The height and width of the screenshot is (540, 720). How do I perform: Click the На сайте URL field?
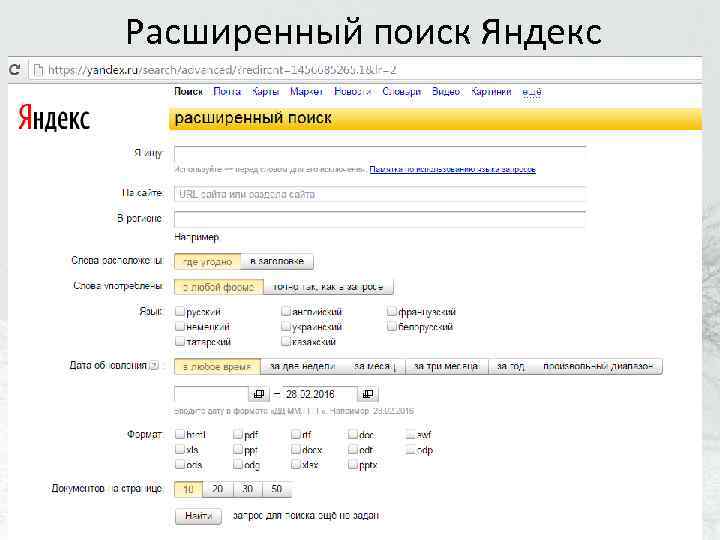[380, 194]
